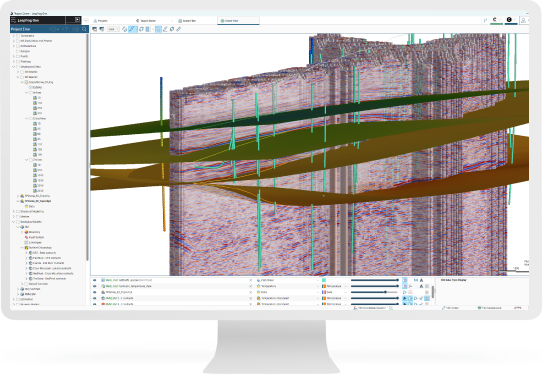
Task: Click the rotate view icon next to Look dropdown
Action: [125, 29]
